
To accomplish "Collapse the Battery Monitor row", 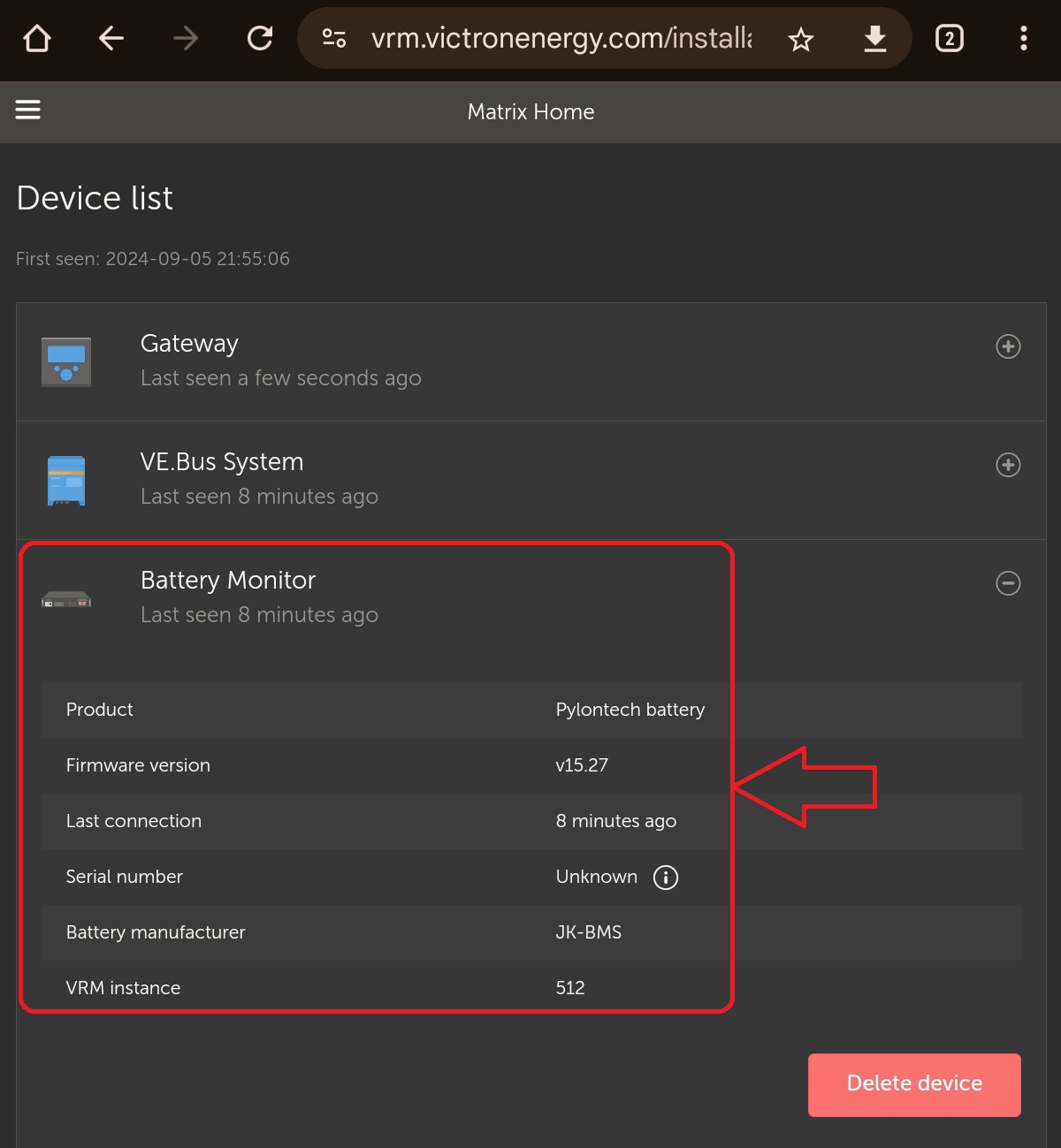I will coord(1008,583).
